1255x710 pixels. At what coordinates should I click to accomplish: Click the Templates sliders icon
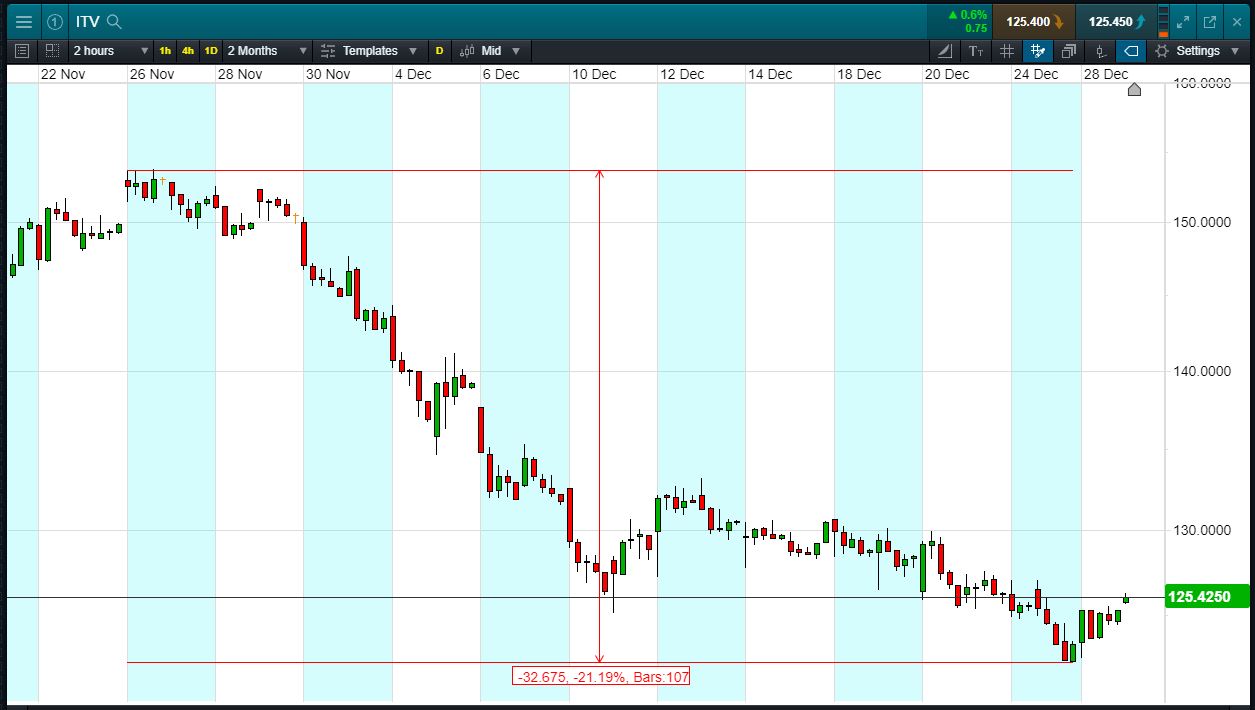pyautogui.click(x=328, y=50)
